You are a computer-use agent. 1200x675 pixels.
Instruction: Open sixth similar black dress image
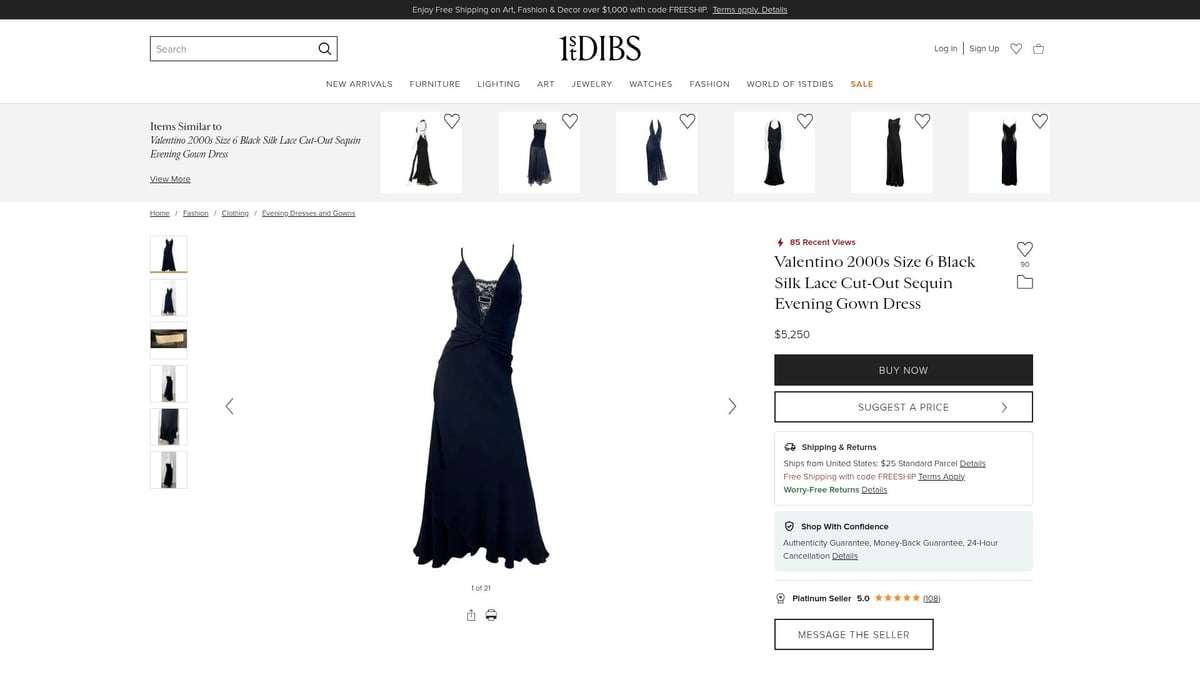(x=1009, y=152)
